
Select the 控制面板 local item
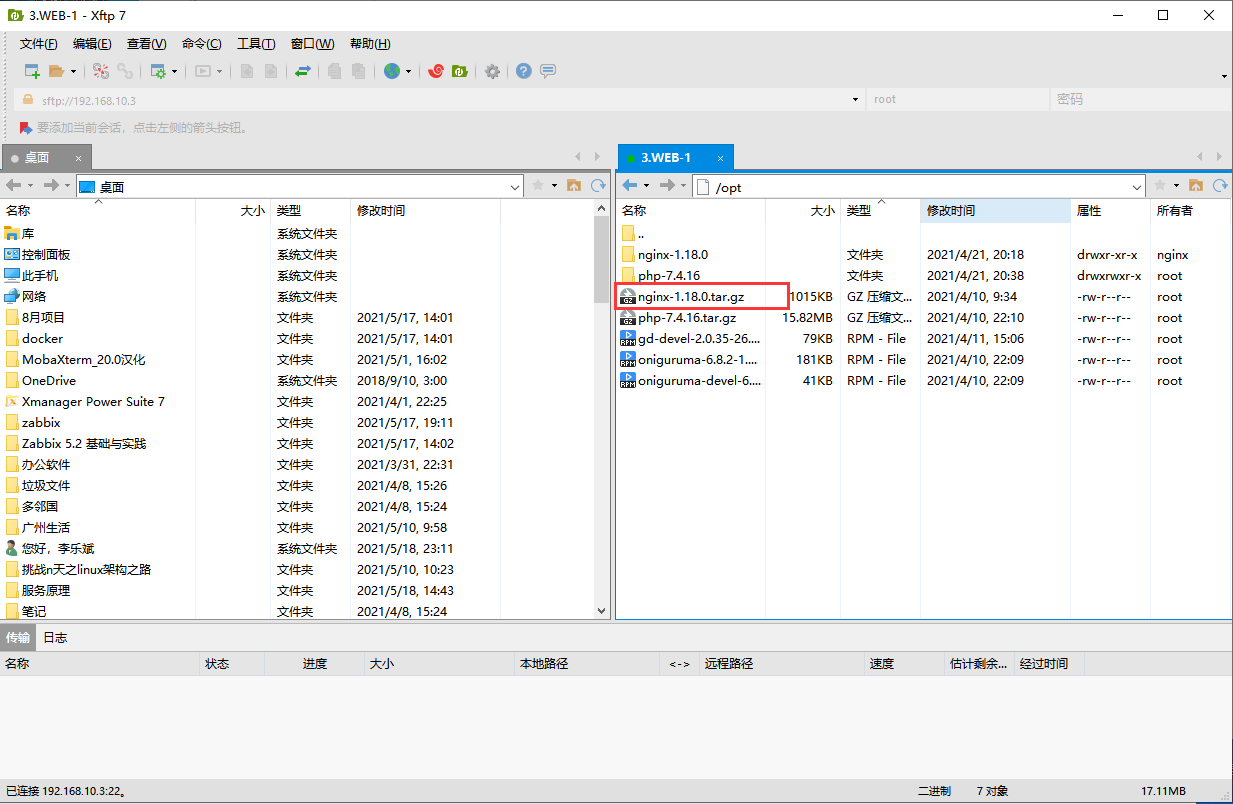[46, 255]
